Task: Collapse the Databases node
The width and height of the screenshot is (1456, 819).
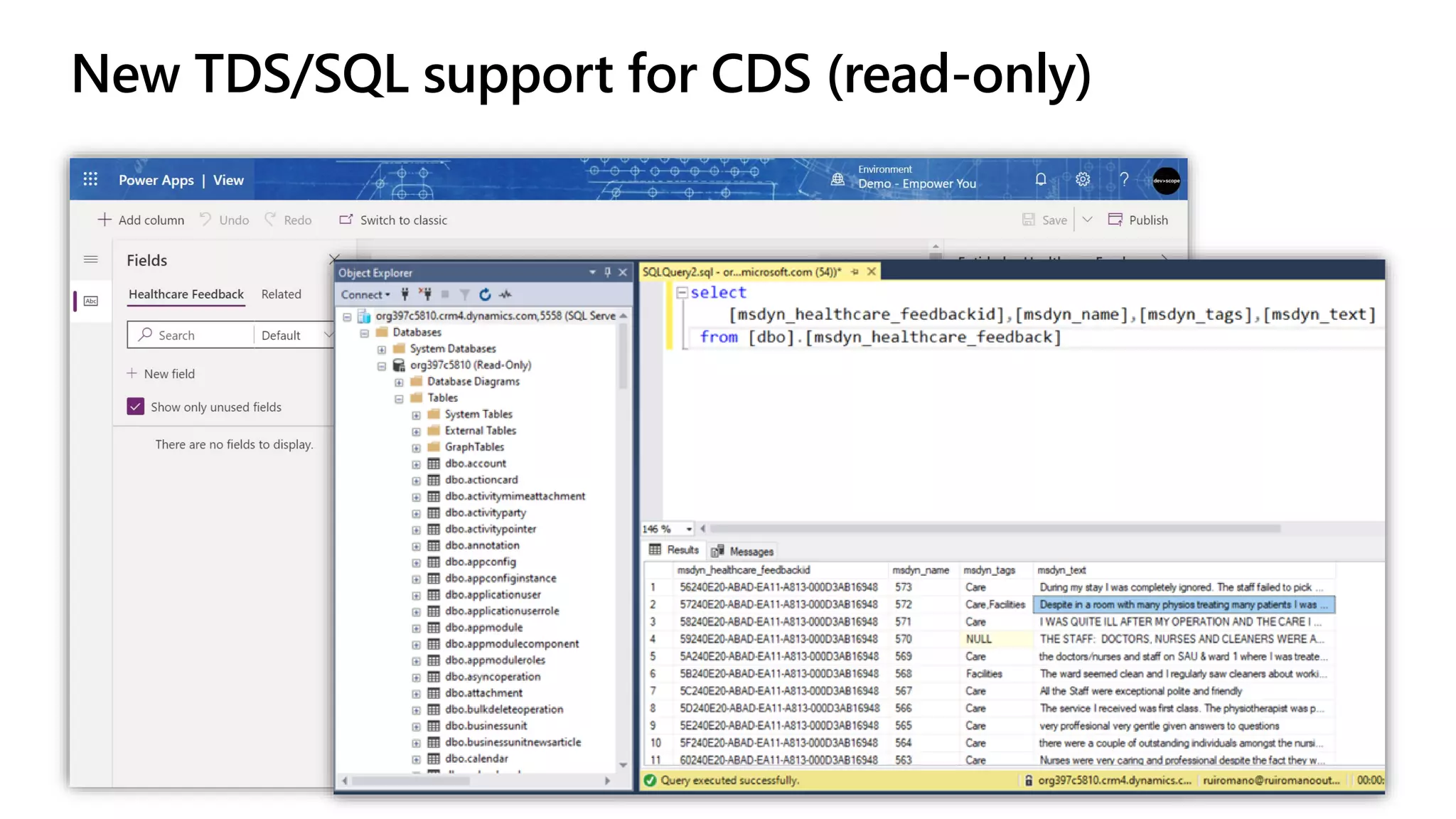Action: coord(364,333)
